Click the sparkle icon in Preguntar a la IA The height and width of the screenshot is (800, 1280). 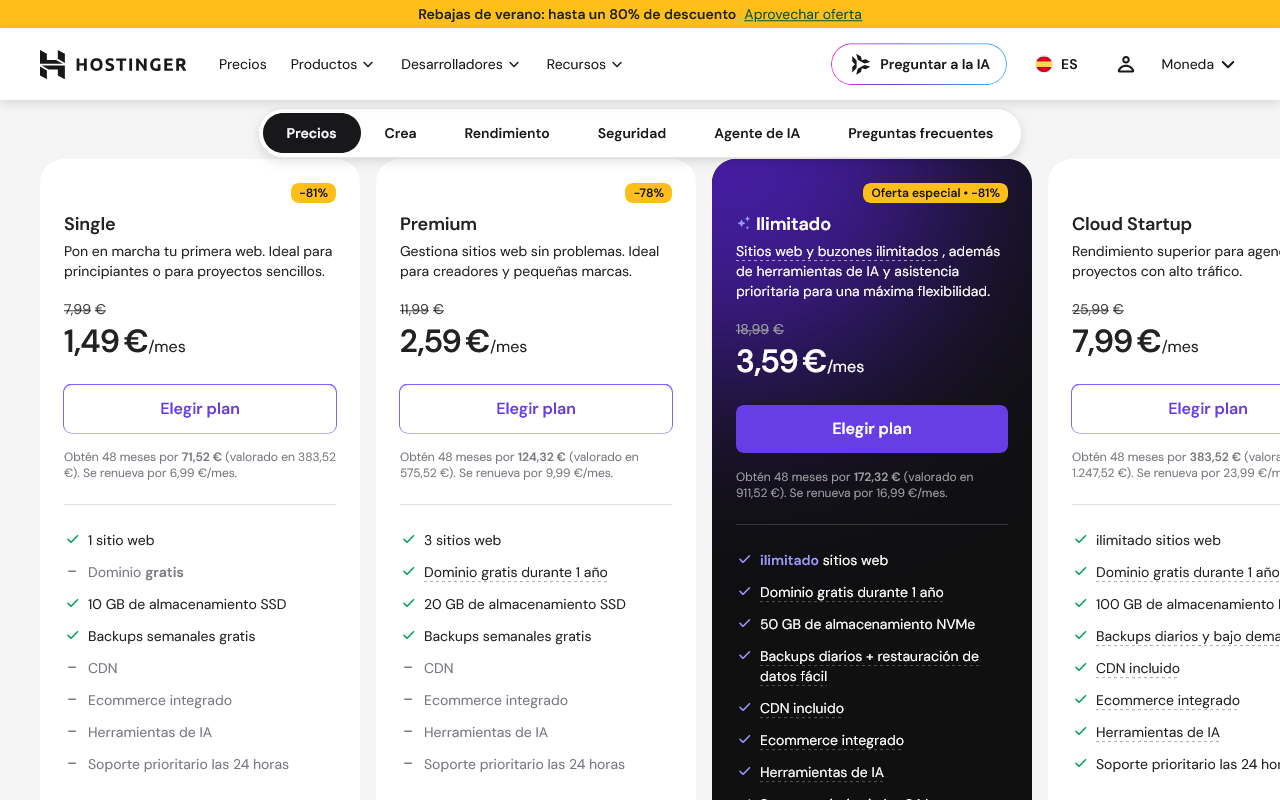[x=860, y=64]
